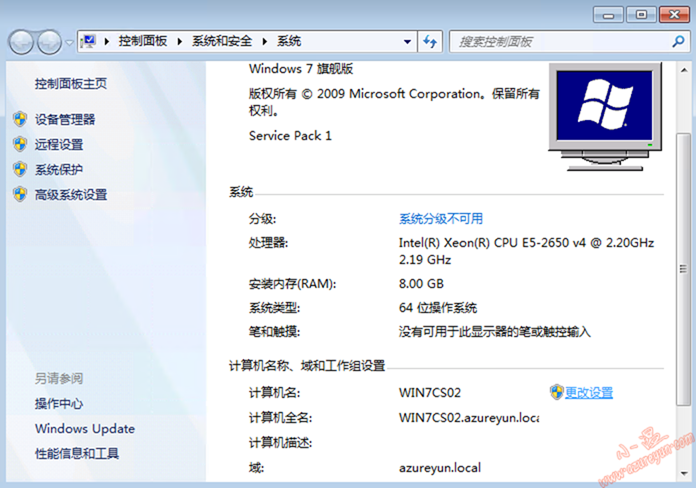Open the address bar history dropdown
The image size is (696, 488).
point(407,42)
